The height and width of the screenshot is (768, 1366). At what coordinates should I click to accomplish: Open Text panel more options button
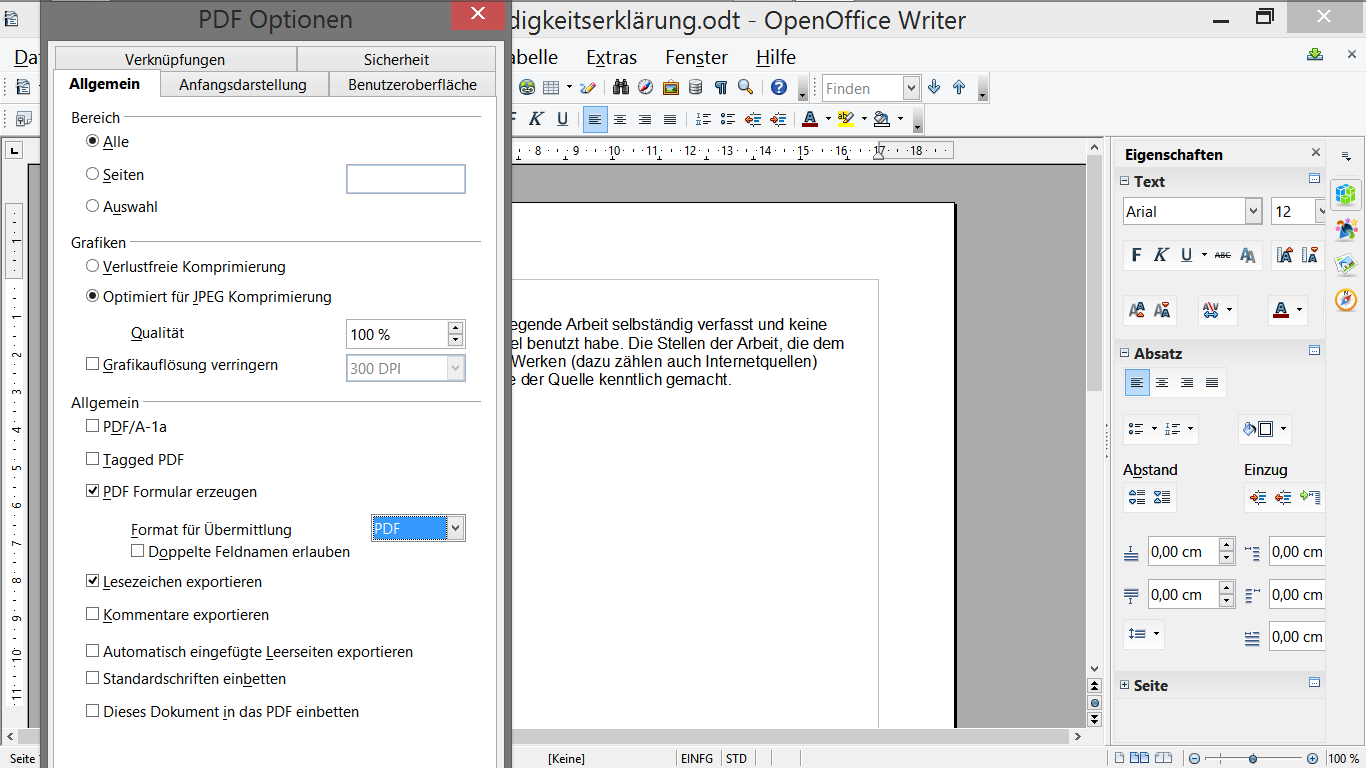click(1314, 180)
